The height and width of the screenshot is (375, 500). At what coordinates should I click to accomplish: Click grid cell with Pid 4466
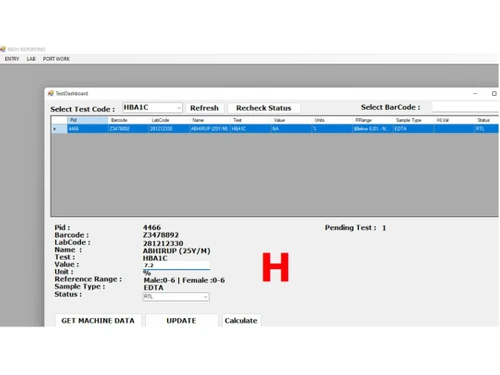pyautogui.click(x=88, y=129)
